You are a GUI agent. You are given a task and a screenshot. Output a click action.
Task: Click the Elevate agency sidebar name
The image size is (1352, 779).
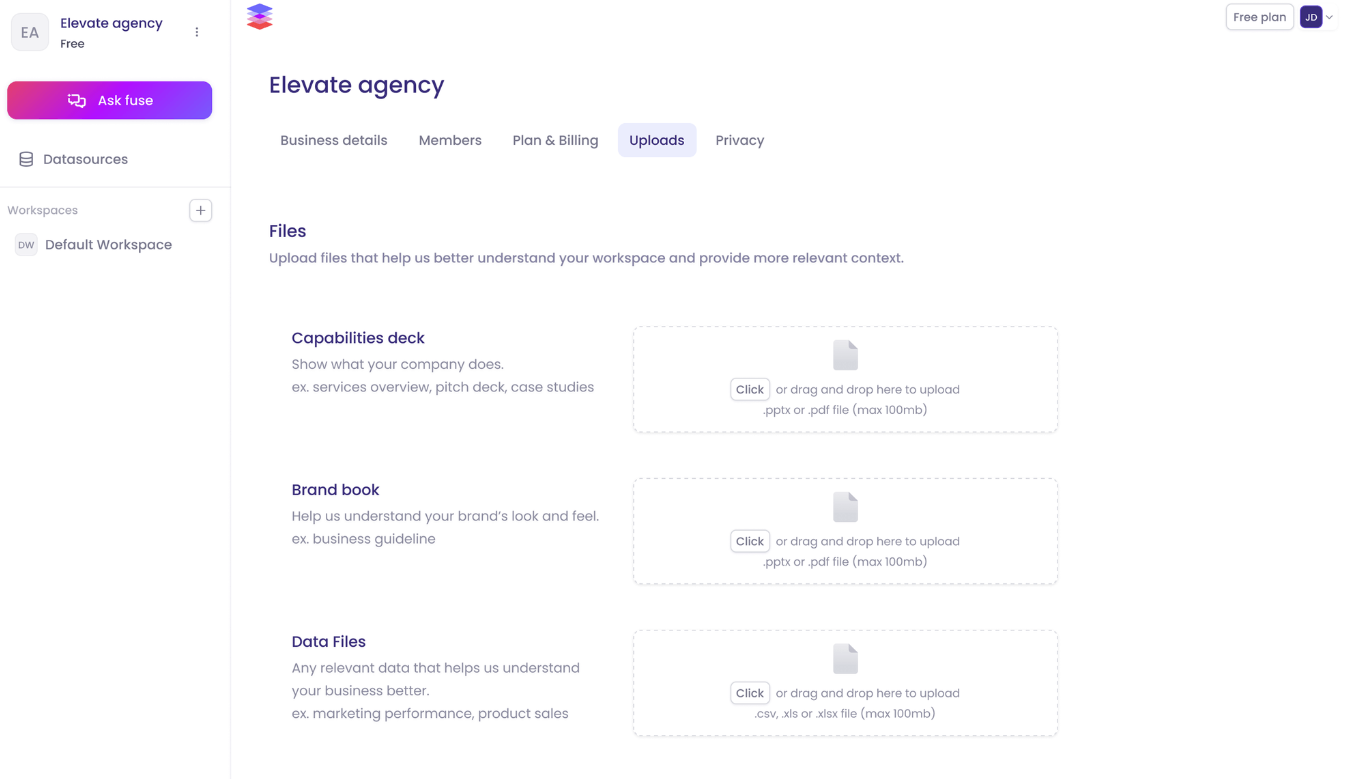click(111, 23)
